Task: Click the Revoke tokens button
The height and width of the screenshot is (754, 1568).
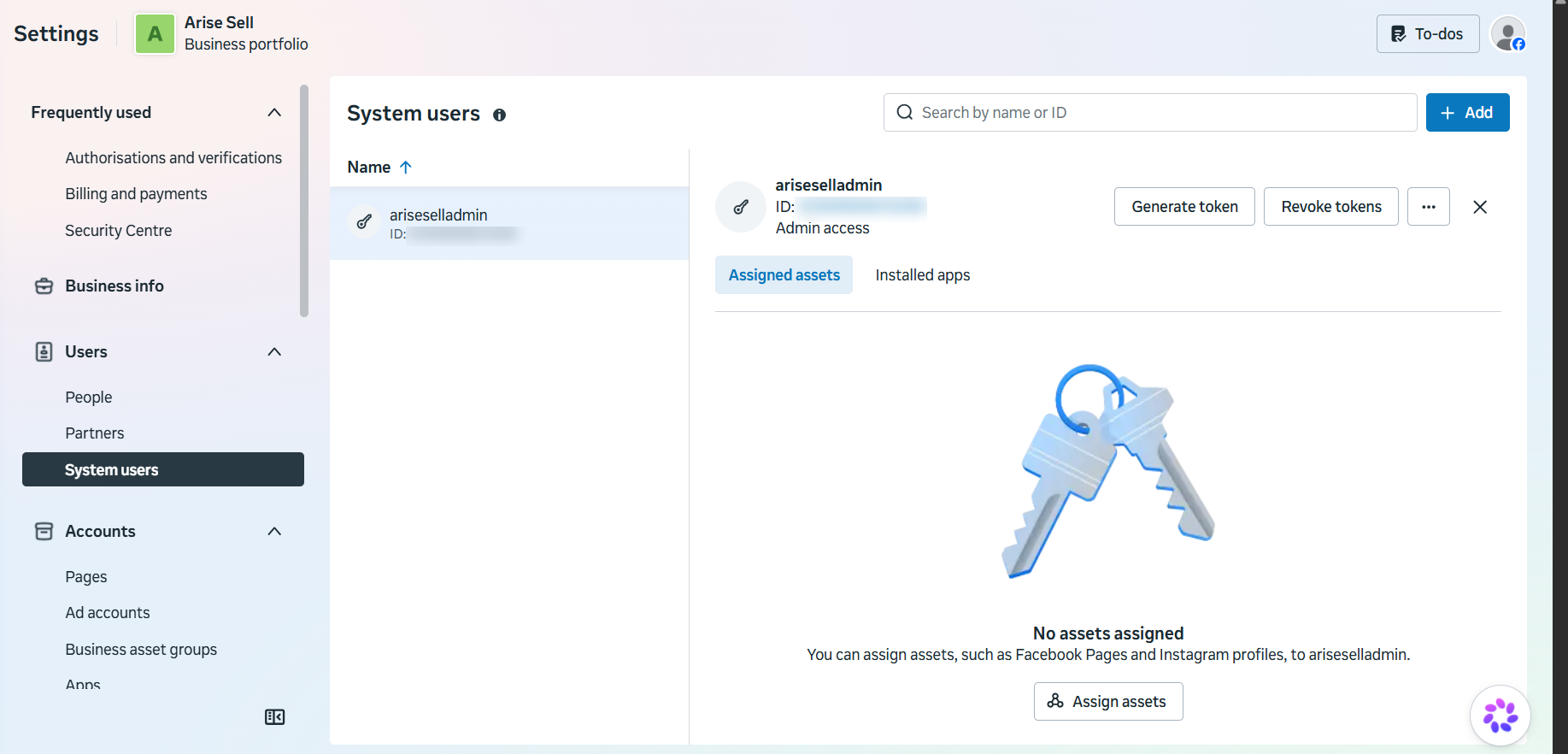Action: (1331, 207)
